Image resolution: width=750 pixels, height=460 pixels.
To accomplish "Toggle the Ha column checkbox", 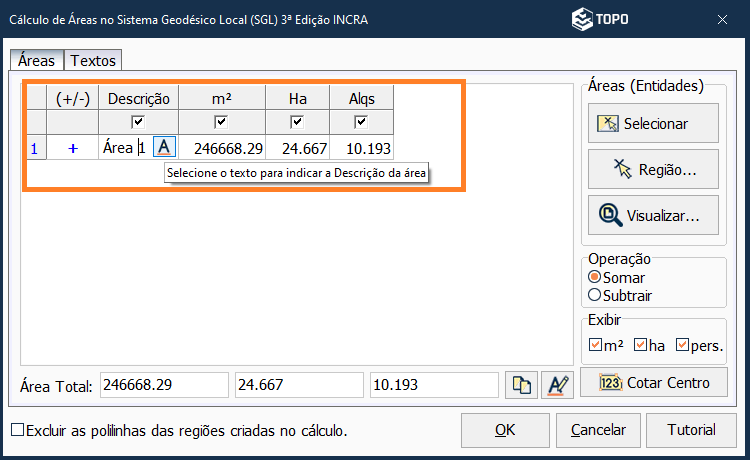I will point(297,122).
